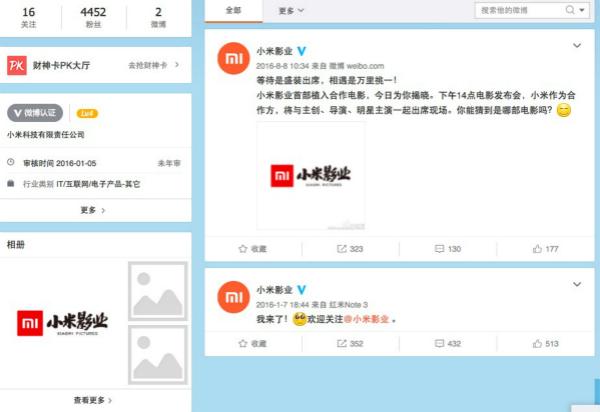Expand profile info with 更多
600x412 pixels.
pyautogui.click(x=93, y=210)
